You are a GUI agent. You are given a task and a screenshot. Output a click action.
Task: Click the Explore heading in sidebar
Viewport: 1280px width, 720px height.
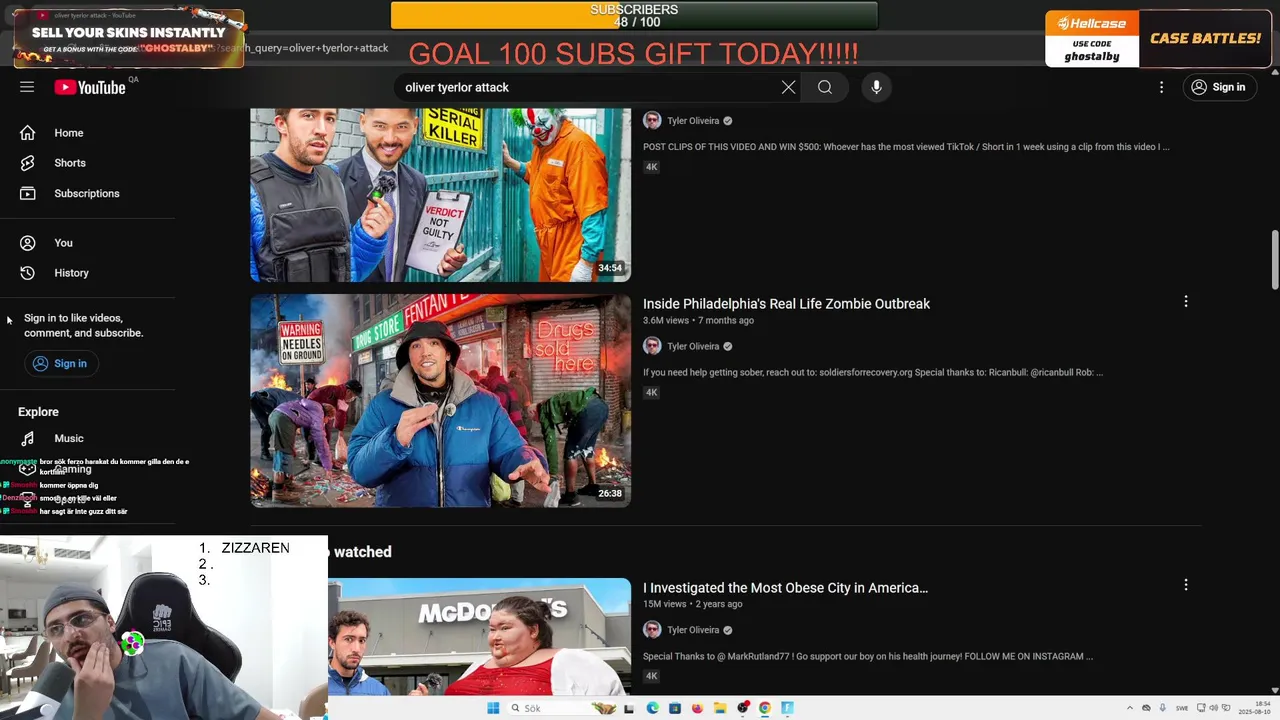(38, 412)
